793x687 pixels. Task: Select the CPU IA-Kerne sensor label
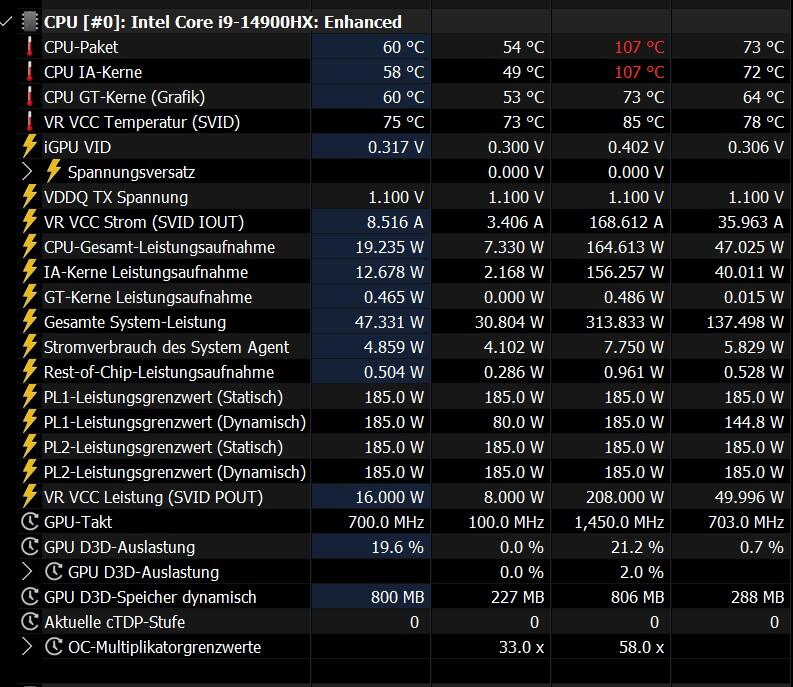pyautogui.click(x=93, y=72)
